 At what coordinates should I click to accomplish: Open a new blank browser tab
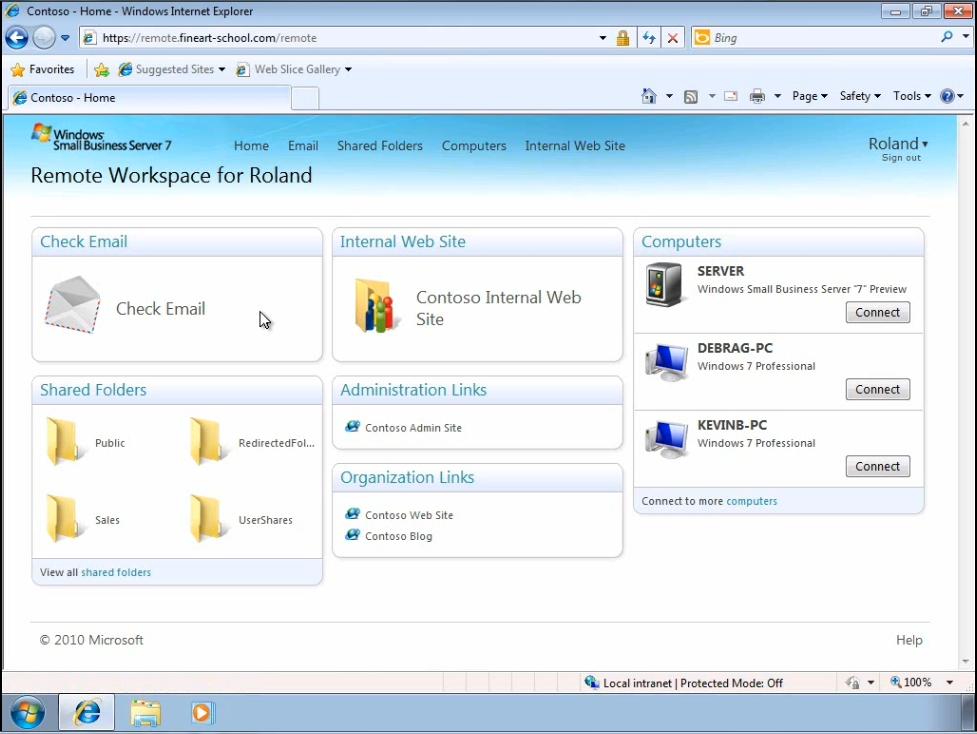tap(305, 98)
